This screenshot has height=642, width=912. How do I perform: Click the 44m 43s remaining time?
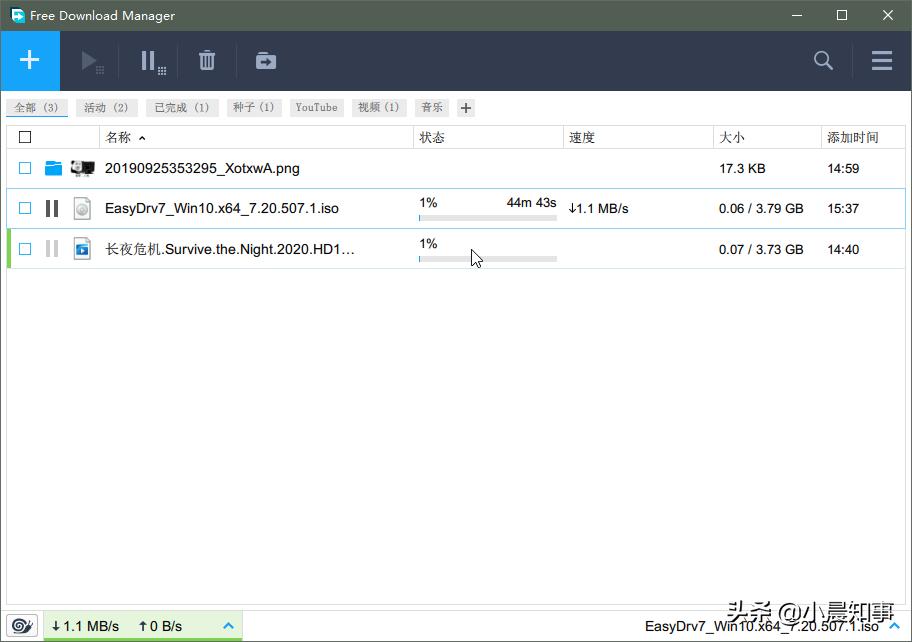coord(531,202)
